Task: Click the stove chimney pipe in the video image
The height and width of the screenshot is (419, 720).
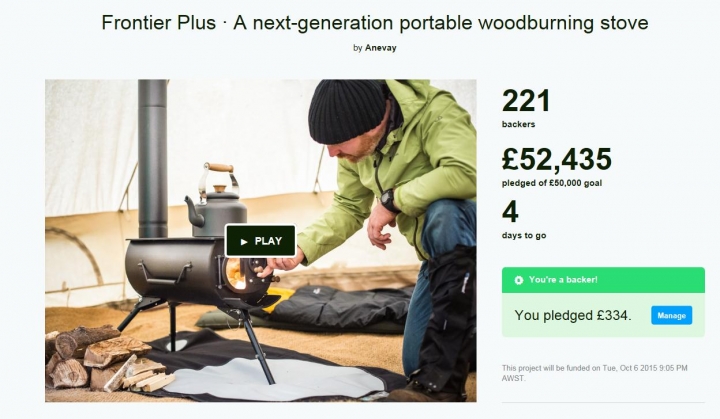Action: click(x=153, y=159)
